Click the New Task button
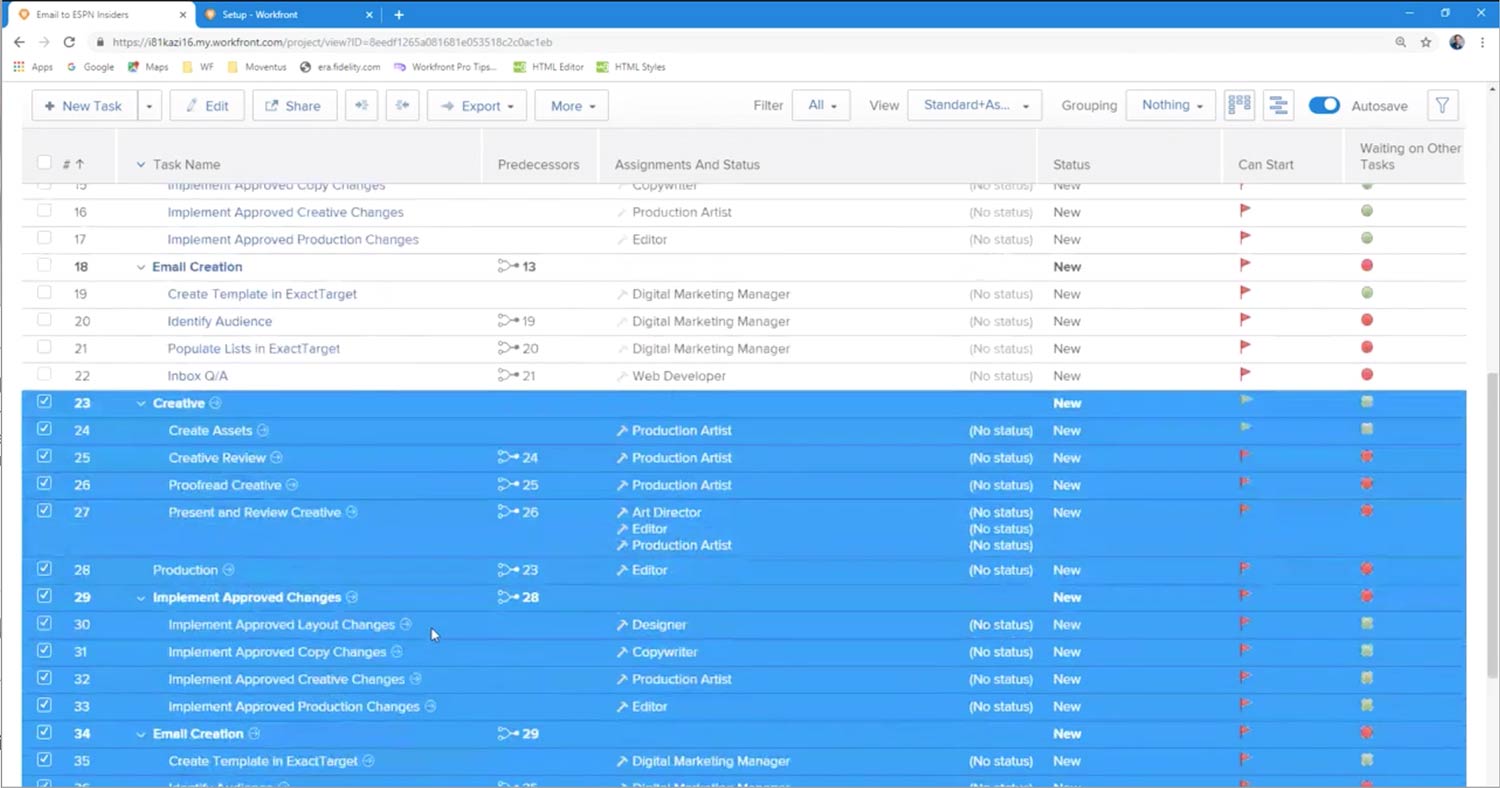This screenshot has height=788, width=1500. pyautogui.click(x=84, y=105)
